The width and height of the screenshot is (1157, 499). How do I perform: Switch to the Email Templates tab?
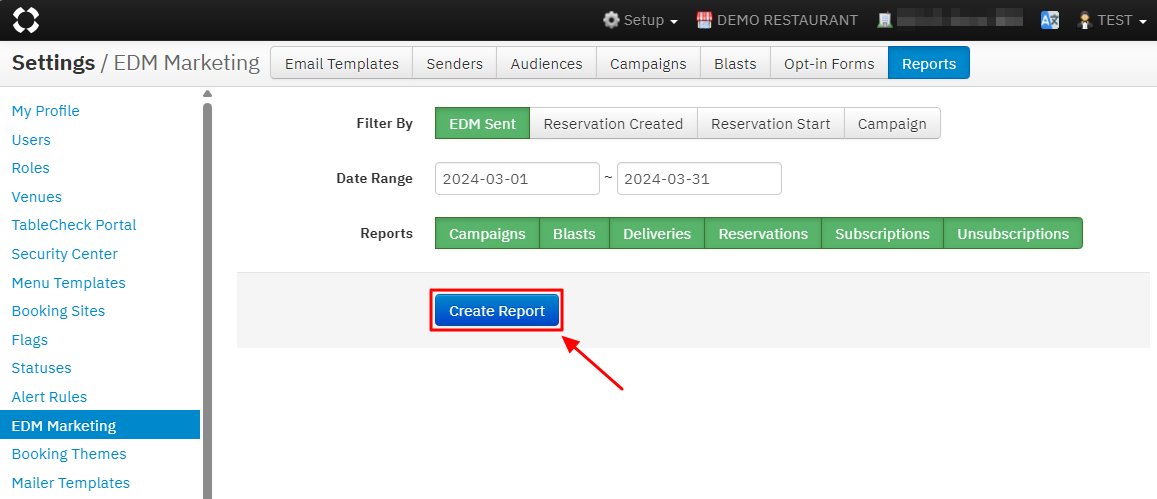click(x=341, y=63)
